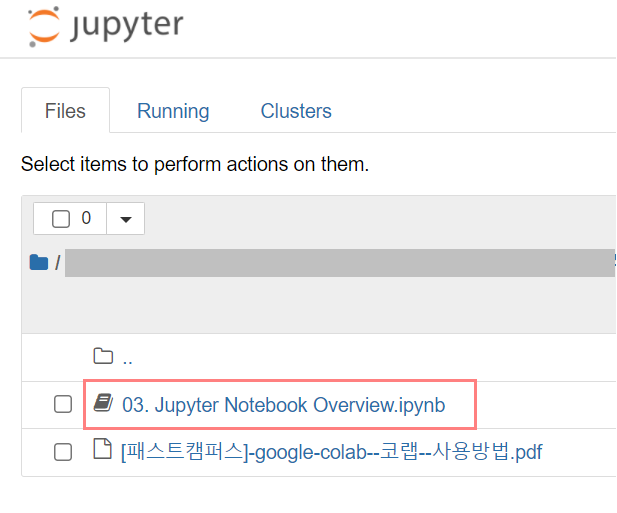
Task: Click the selected count '0' label
Action: click(86, 218)
